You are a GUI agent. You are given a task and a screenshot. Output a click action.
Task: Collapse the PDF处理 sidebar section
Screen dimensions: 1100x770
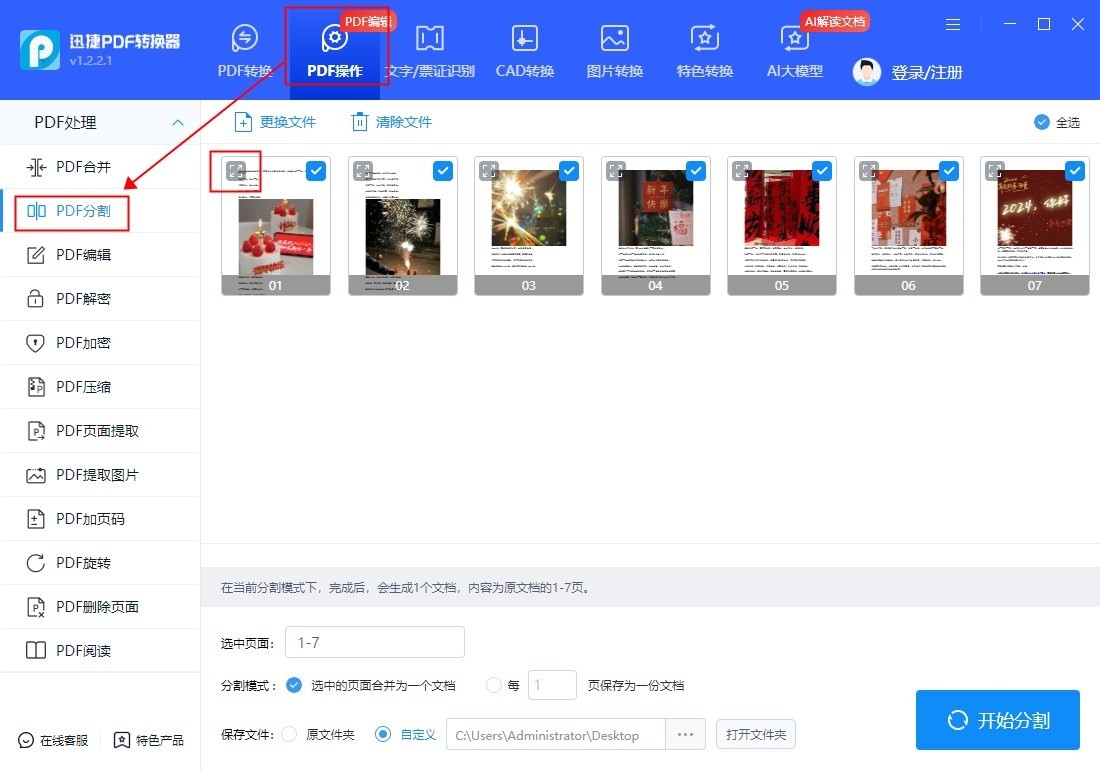click(178, 122)
